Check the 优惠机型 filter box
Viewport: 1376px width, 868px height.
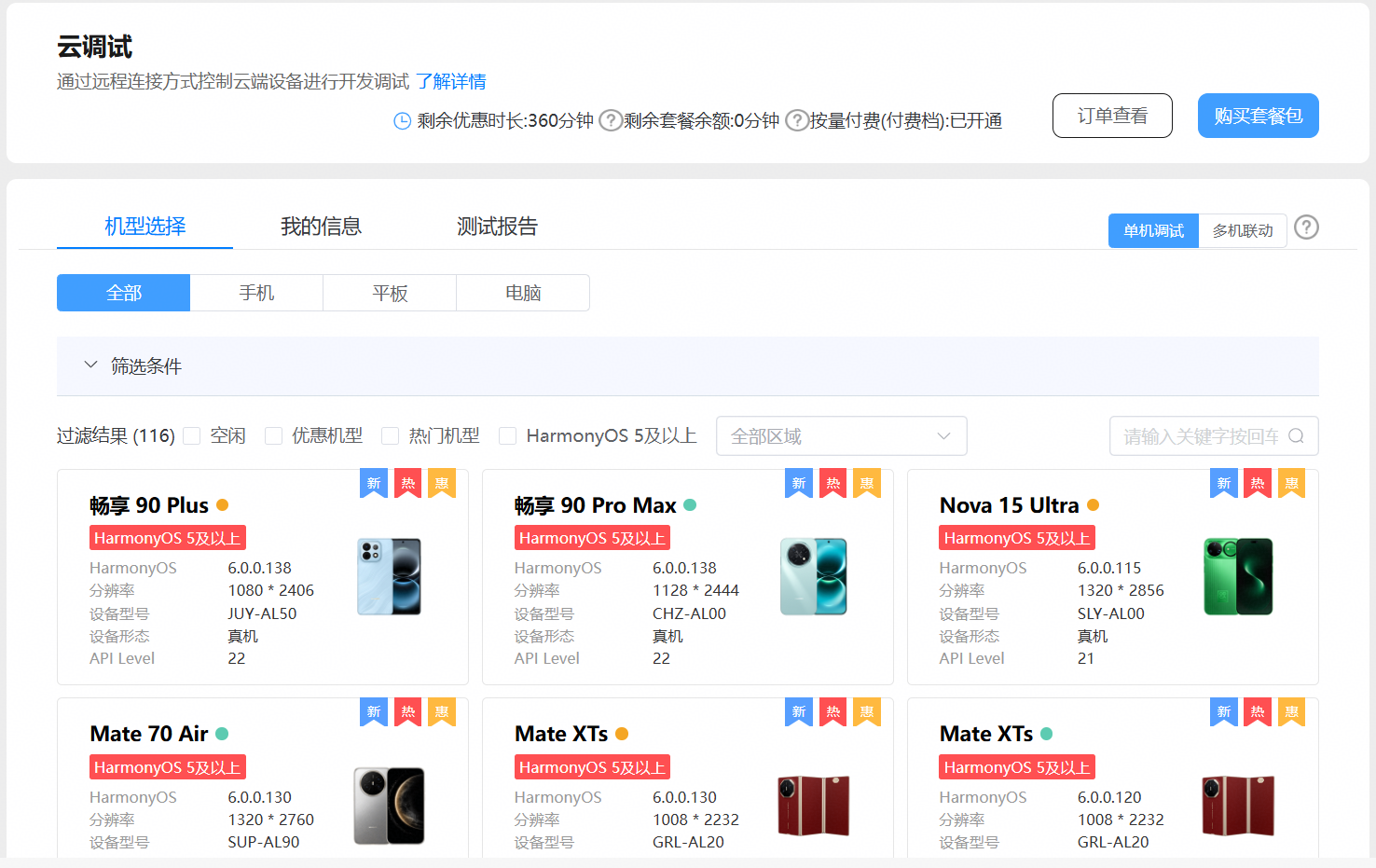[x=274, y=436]
